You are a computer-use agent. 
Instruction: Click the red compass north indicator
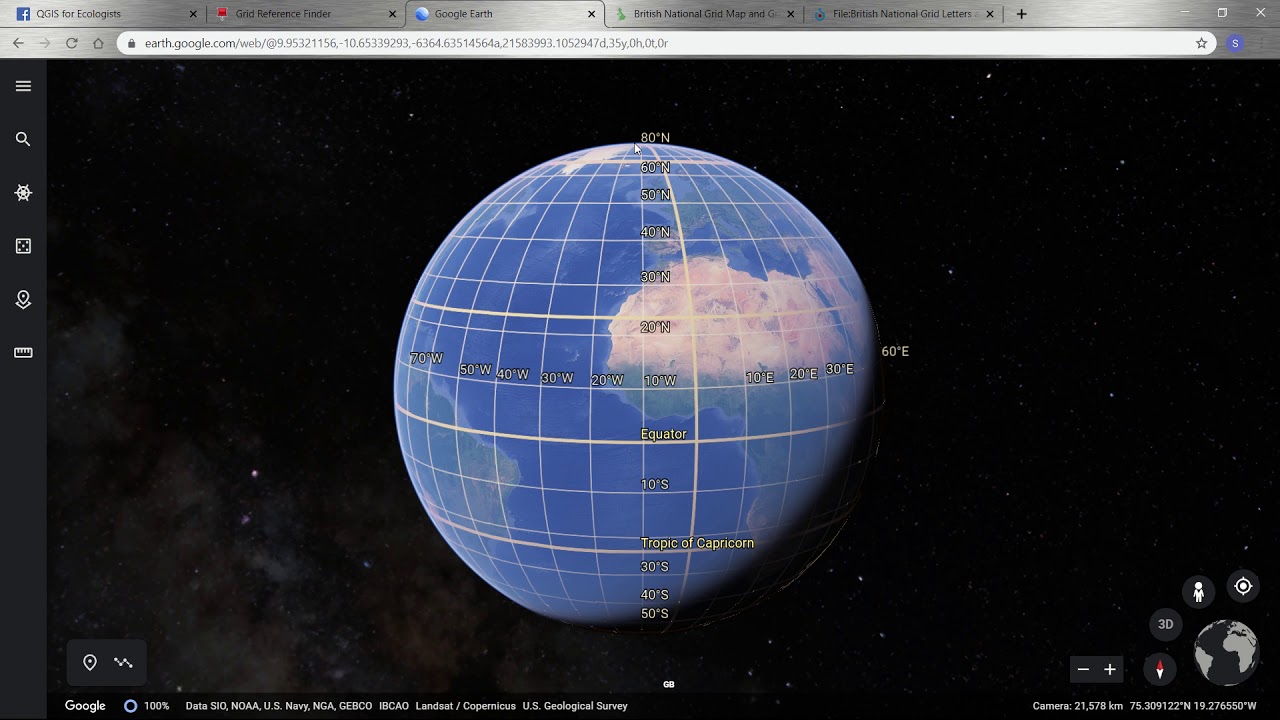1160,669
